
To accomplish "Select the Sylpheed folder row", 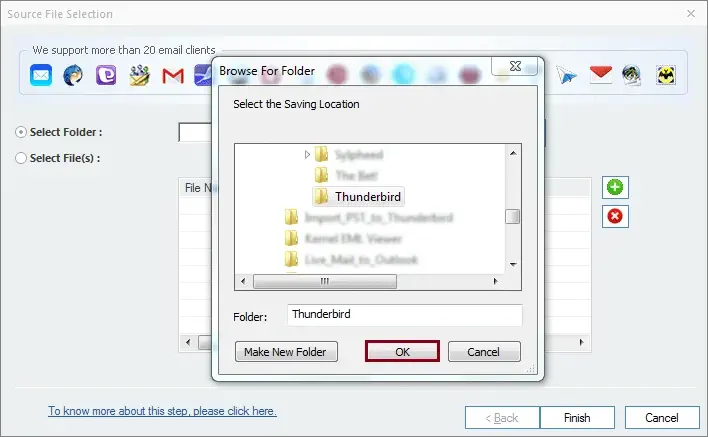I will point(349,154).
